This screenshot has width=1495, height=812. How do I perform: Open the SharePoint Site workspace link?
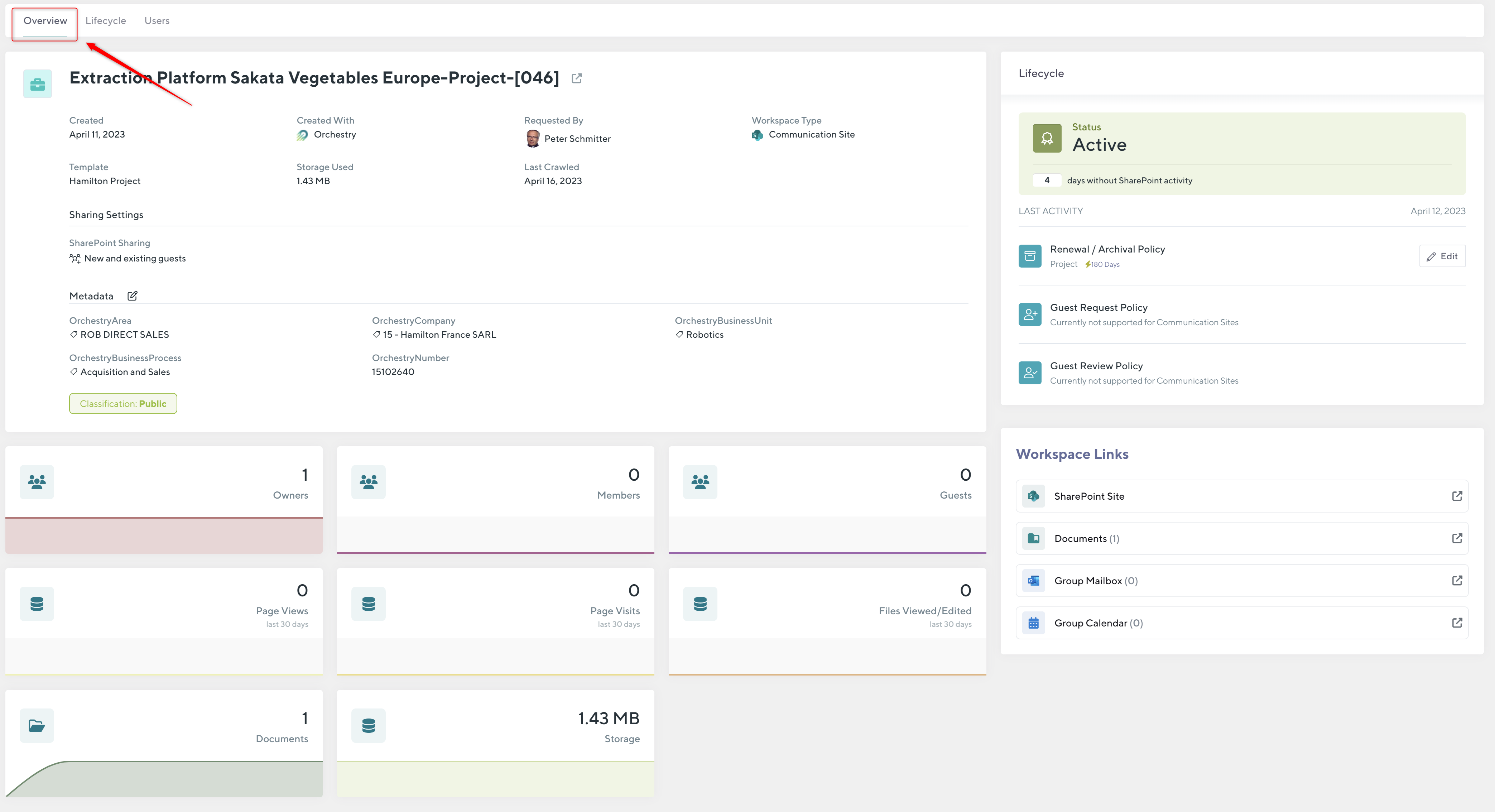point(1089,496)
